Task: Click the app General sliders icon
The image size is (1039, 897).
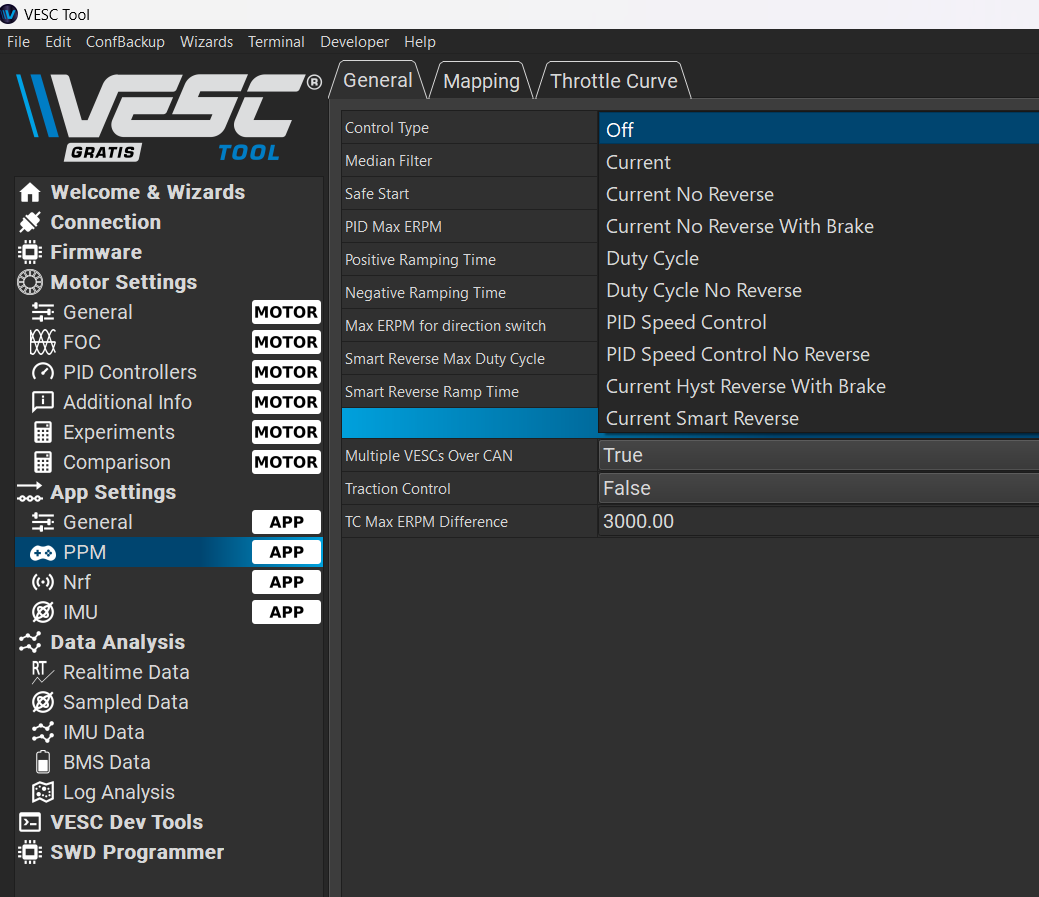Action: coord(43,522)
